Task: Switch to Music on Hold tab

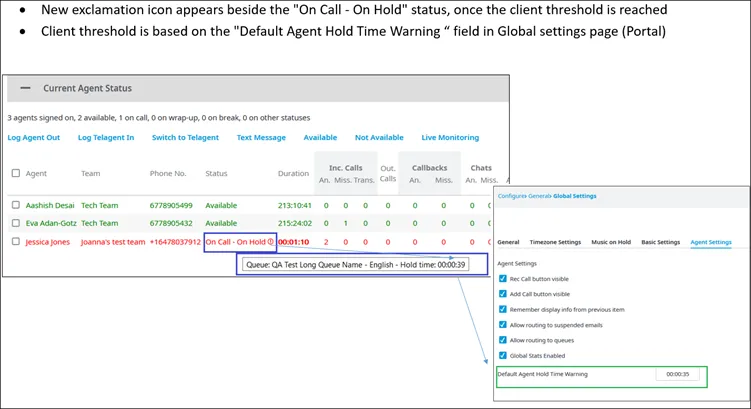Action: tap(611, 242)
